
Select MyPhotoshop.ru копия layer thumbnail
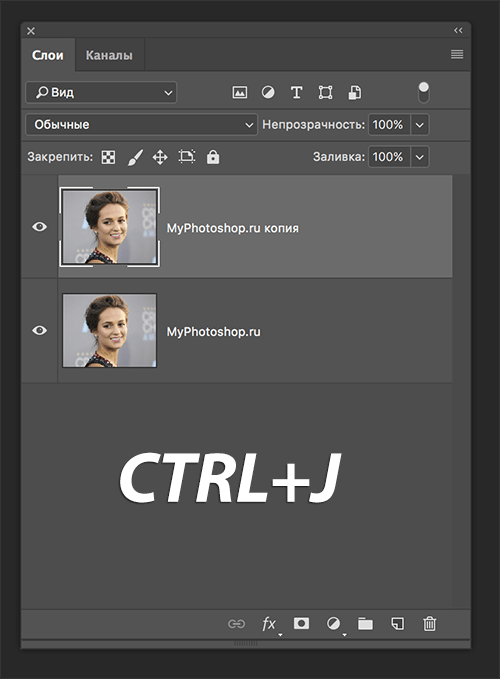(110, 227)
